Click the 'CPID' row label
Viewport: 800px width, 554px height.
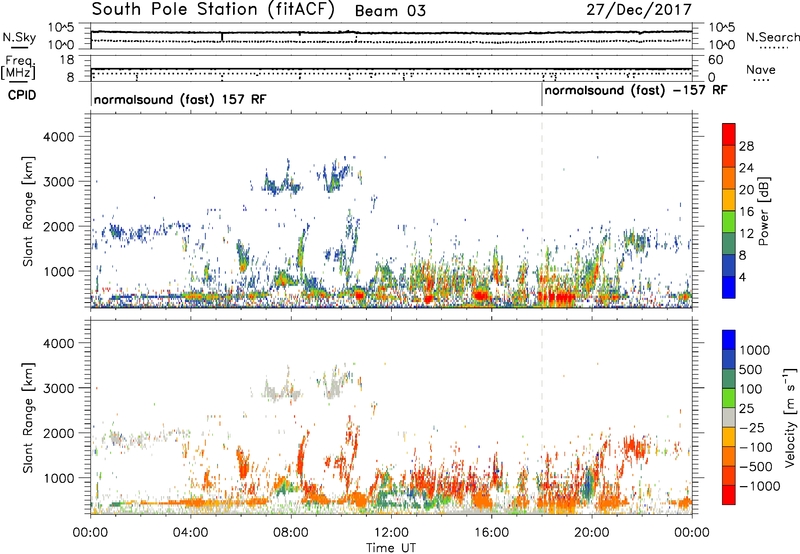tap(22, 95)
